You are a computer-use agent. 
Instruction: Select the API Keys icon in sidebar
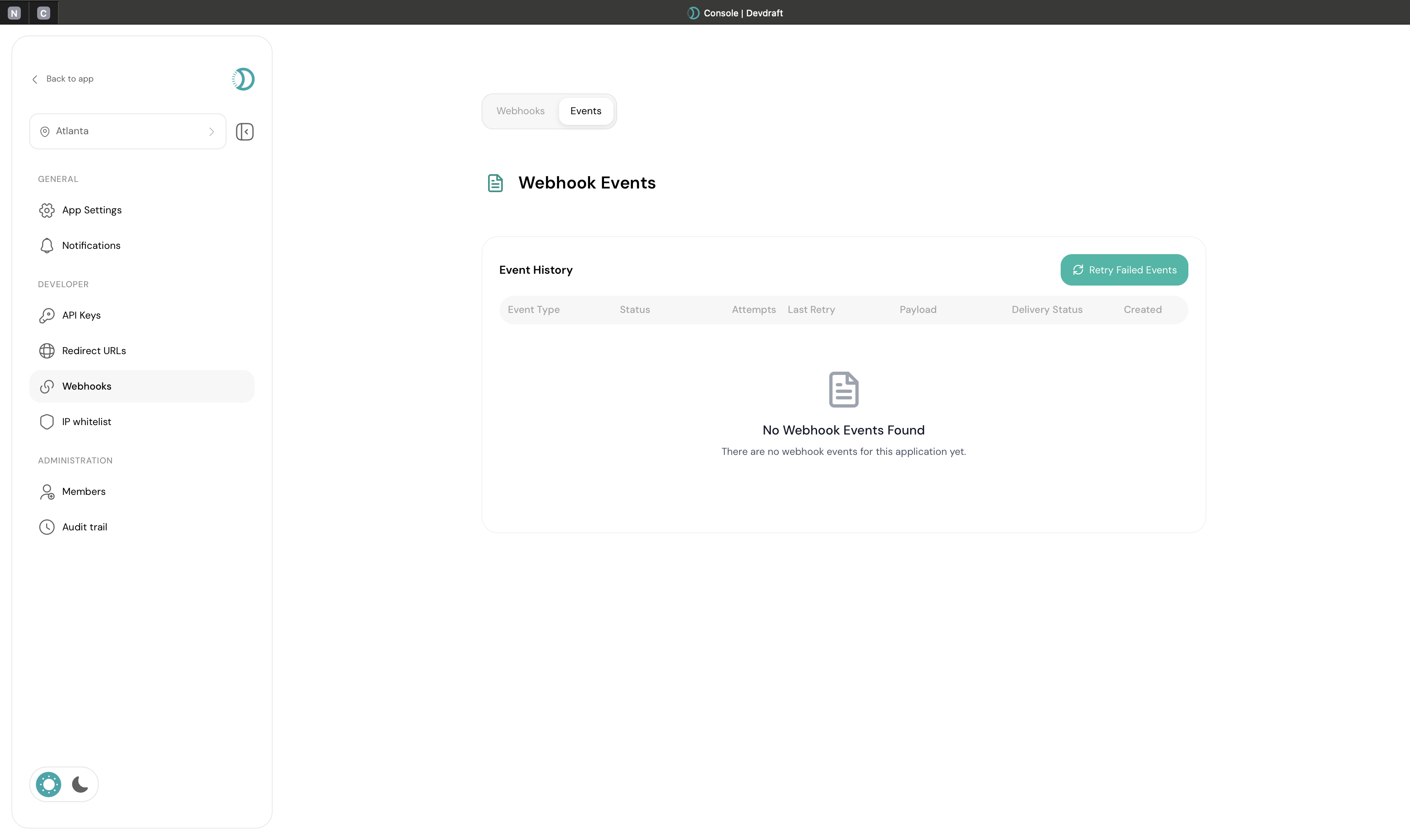(47, 315)
